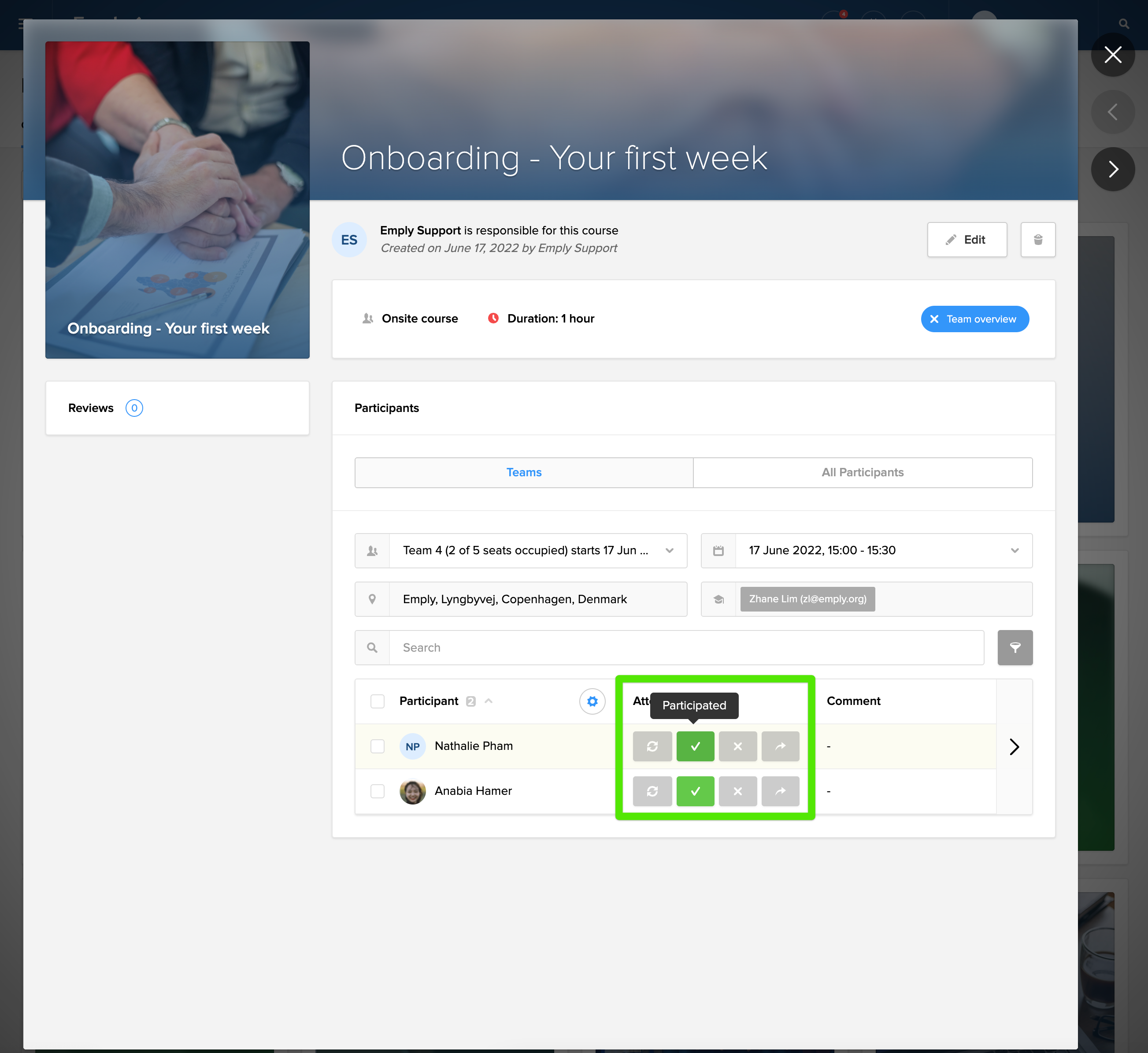Click the column settings gear icon
This screenshot has width=1148, height=1053.
pos(592,701)
